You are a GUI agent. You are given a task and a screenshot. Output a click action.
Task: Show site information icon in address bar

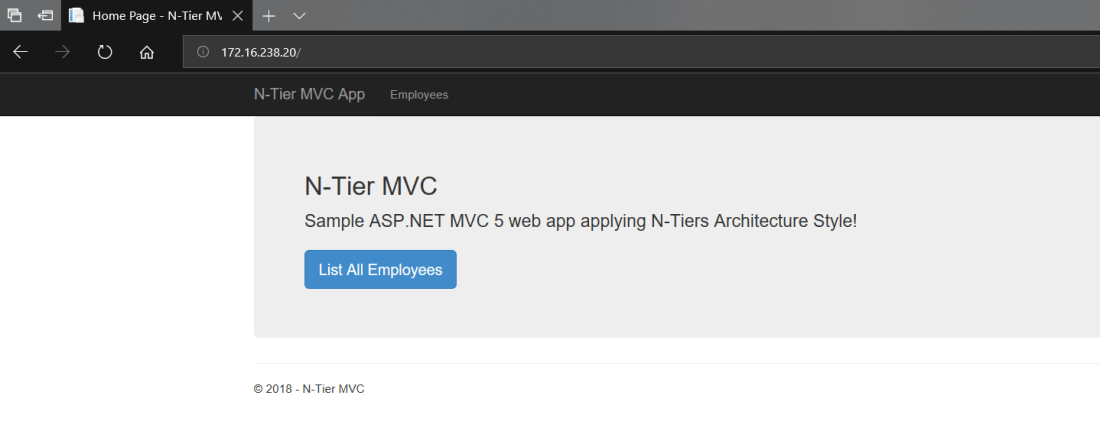[203, 52]
